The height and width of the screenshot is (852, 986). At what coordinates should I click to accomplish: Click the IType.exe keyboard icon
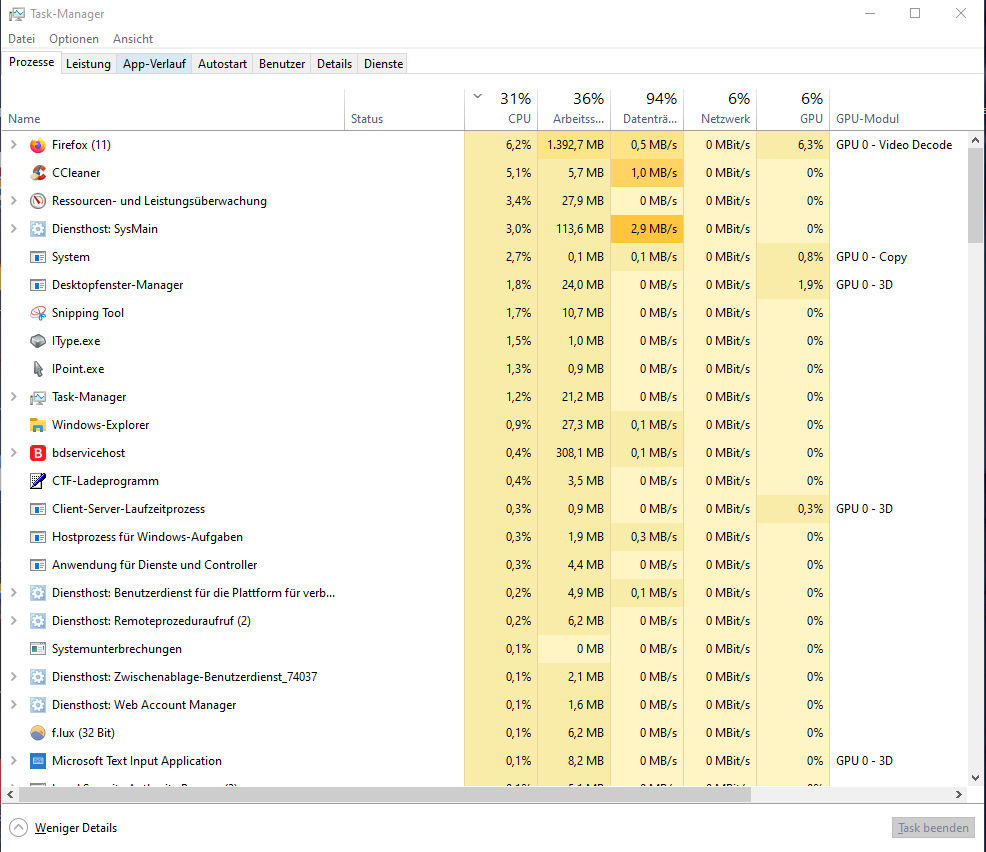click(38, 341)
